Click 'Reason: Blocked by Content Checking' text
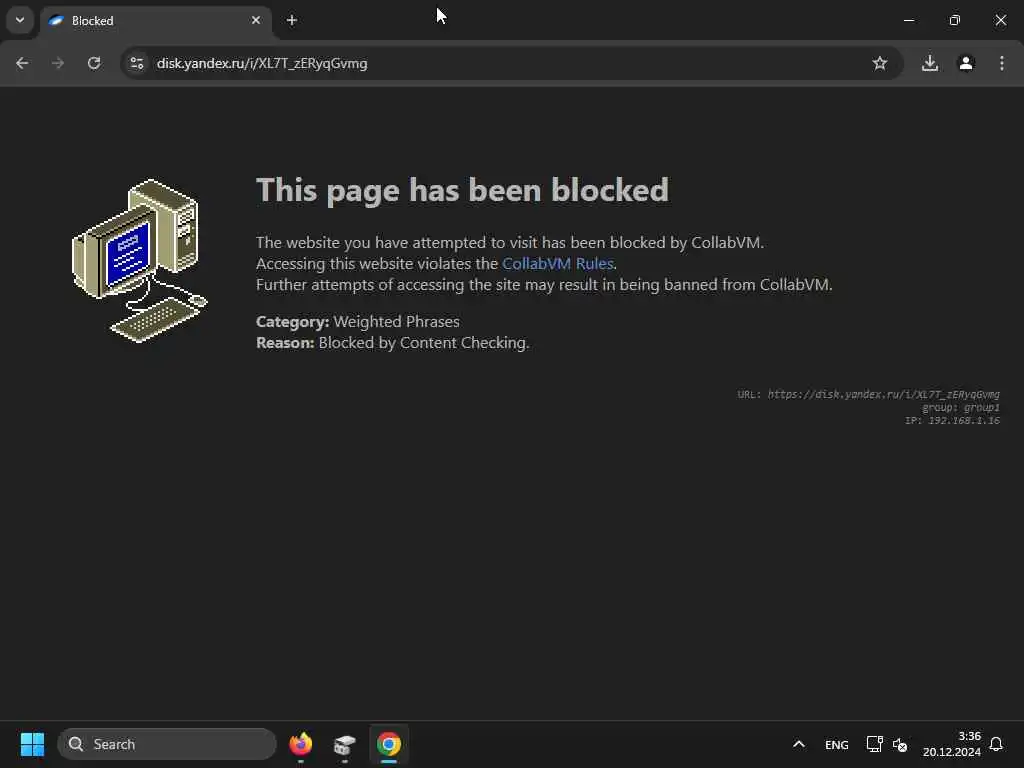The image size is (1024, 768). click(392, 343)
